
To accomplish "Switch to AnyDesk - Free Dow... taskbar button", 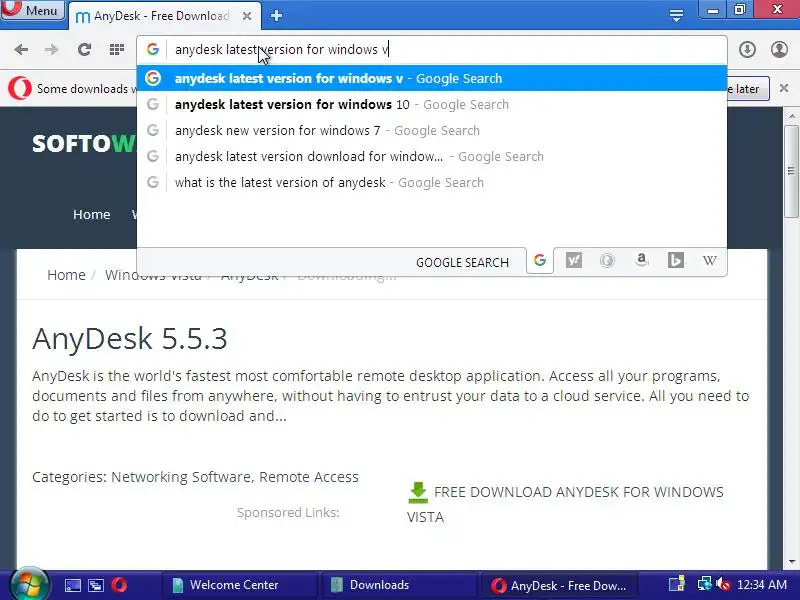I will click(x=558, y=585).
